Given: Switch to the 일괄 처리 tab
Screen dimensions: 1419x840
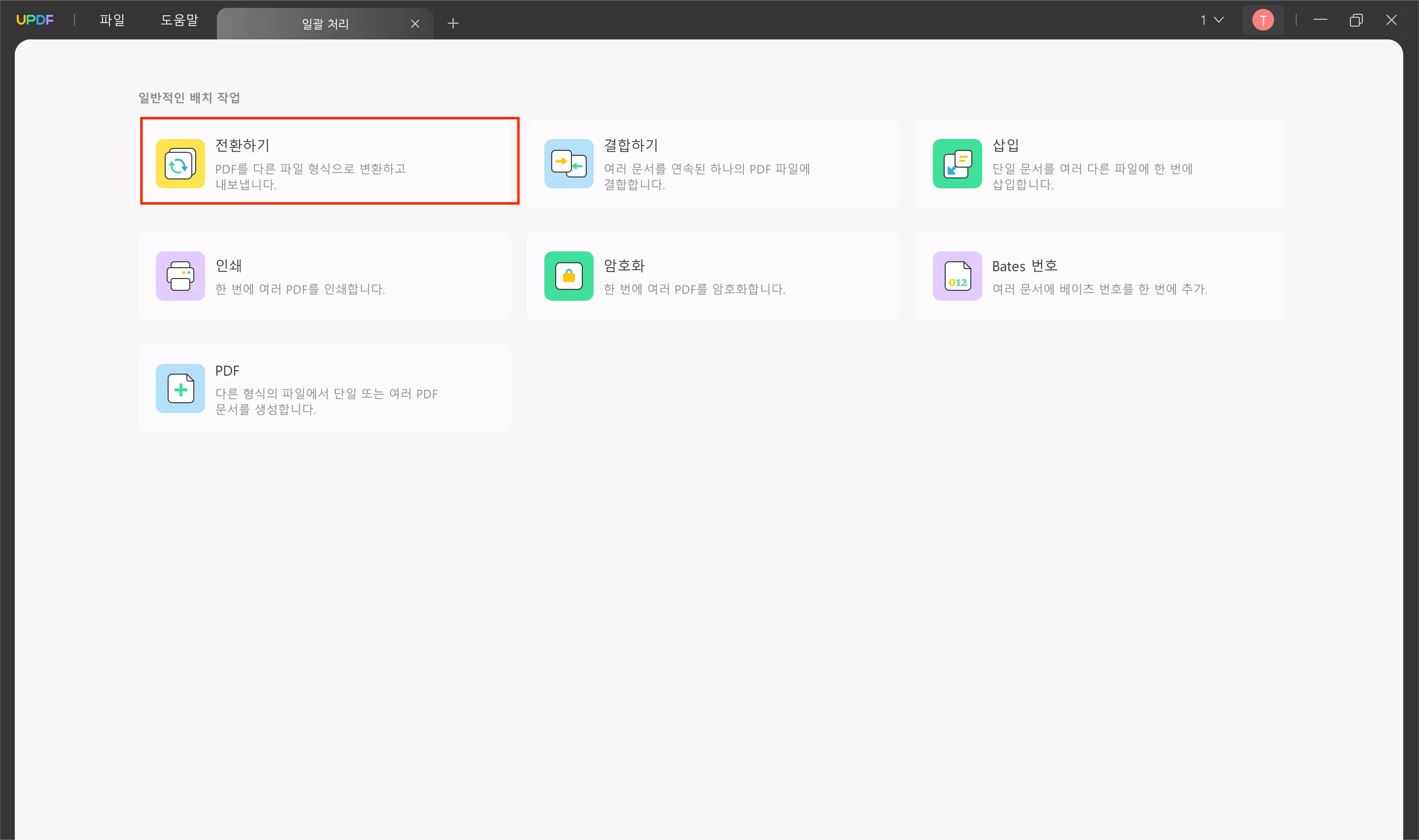Looking at the screenshot, I should tap(325, 23).
